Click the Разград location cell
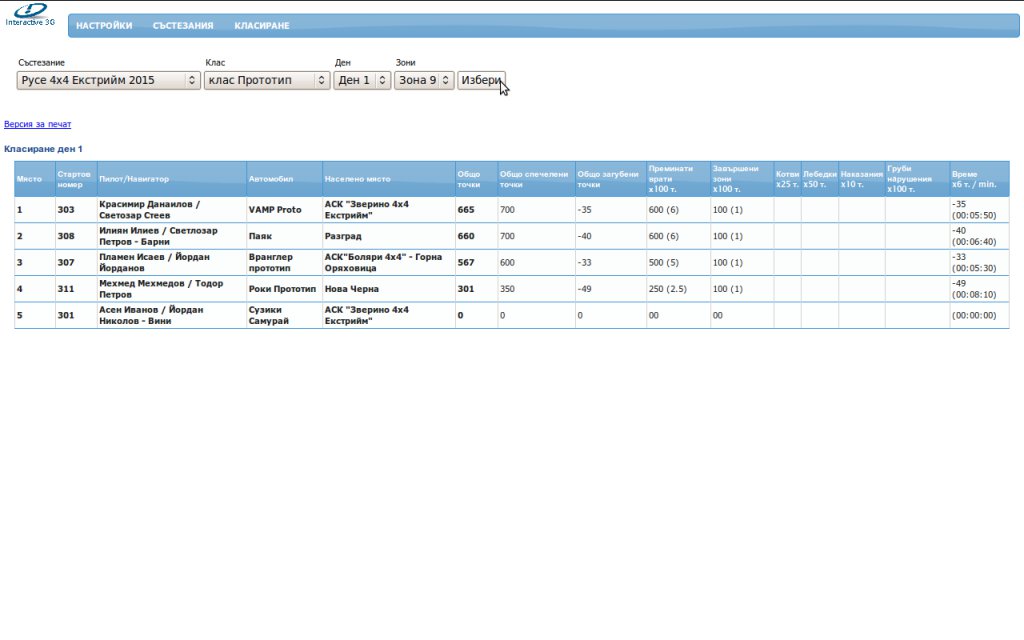 (389, 236)
